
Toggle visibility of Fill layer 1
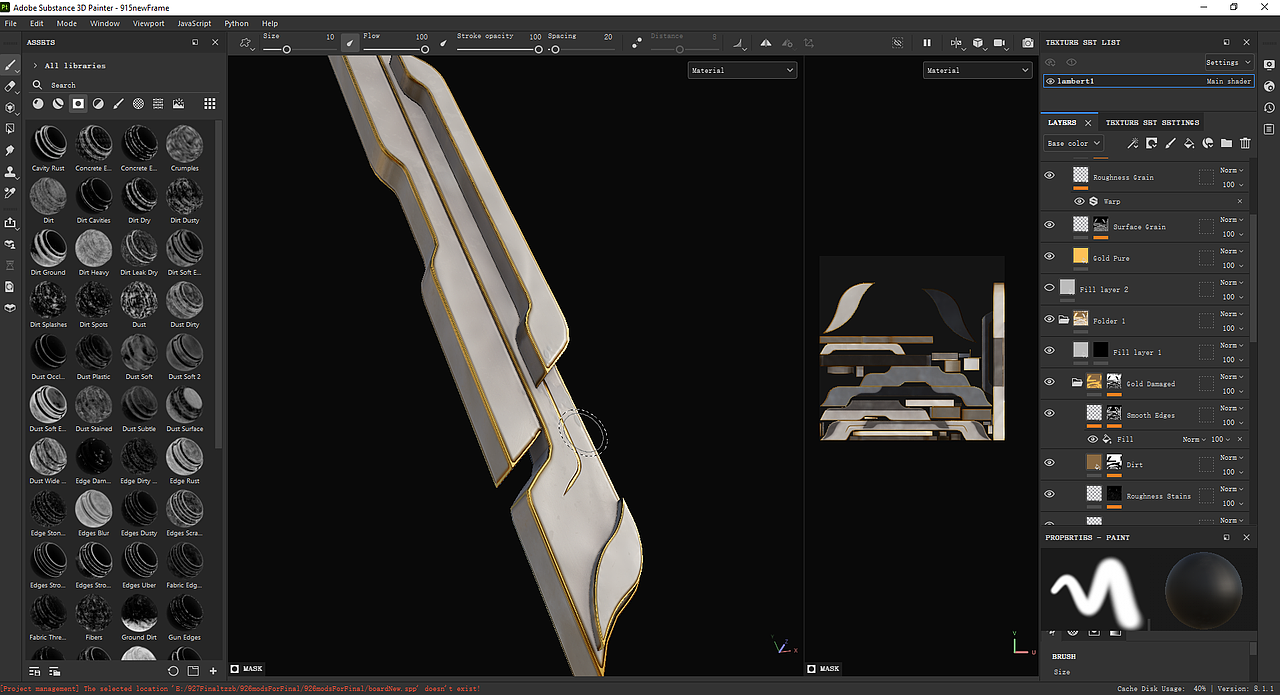(x=1049, y=350)
